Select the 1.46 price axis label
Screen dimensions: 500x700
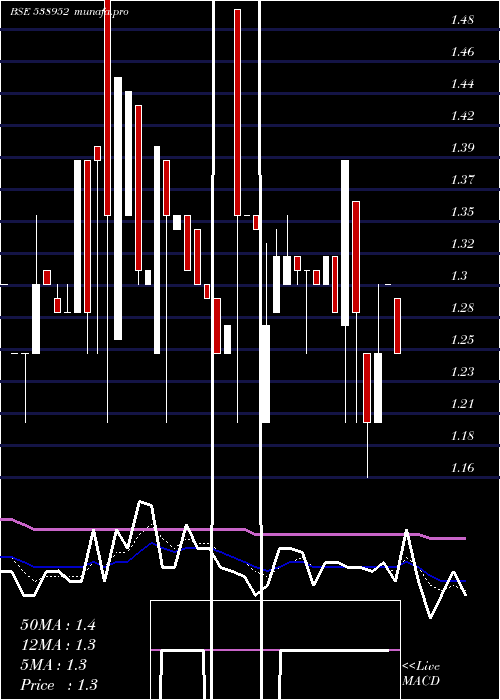(462, 52)
